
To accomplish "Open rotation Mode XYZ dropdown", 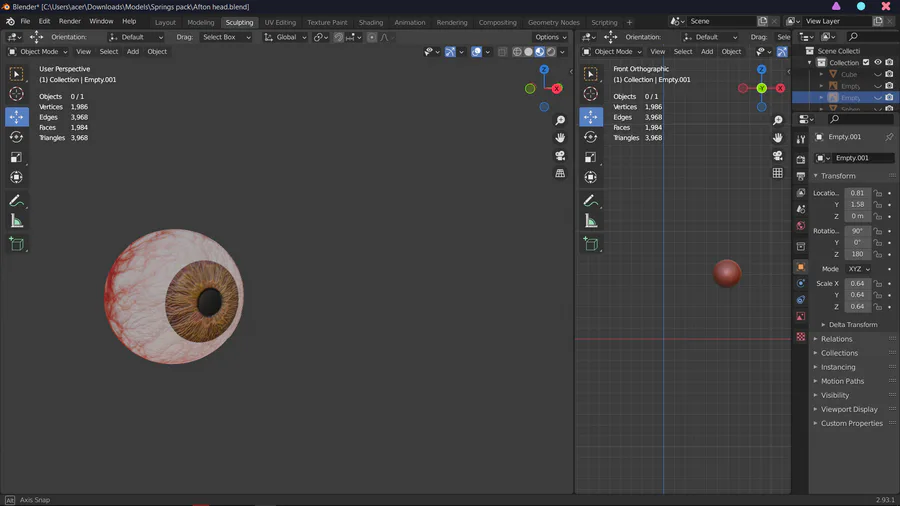I will (858, 269).
